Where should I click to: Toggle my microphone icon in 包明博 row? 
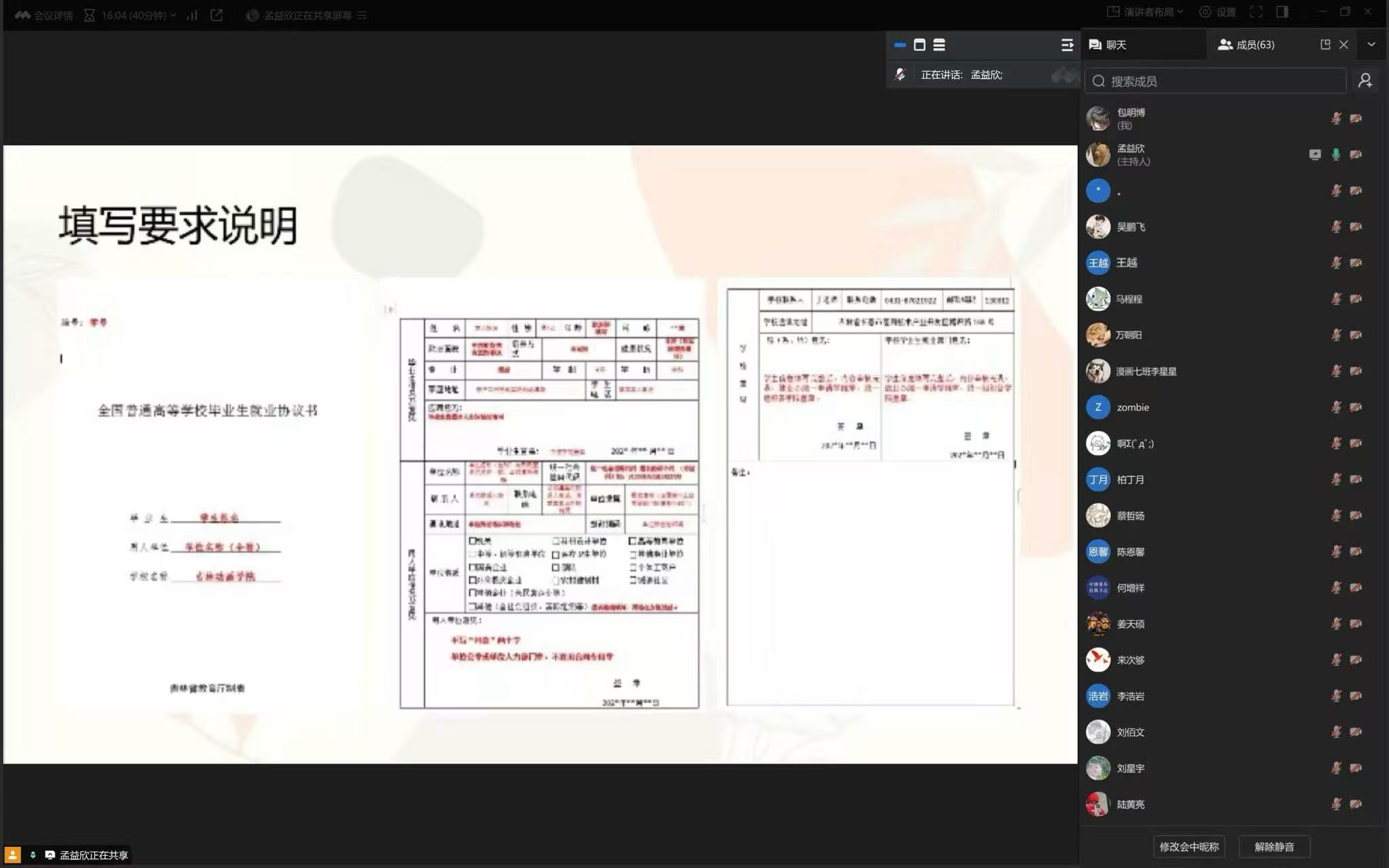tap(1335, 119)
